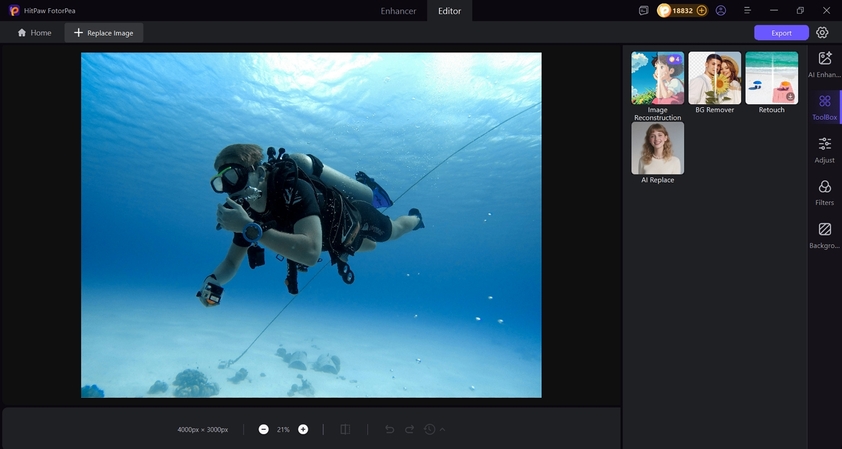Toggle the before/after compare view
This screenshot has height=449, width=842.
point(345,429)
